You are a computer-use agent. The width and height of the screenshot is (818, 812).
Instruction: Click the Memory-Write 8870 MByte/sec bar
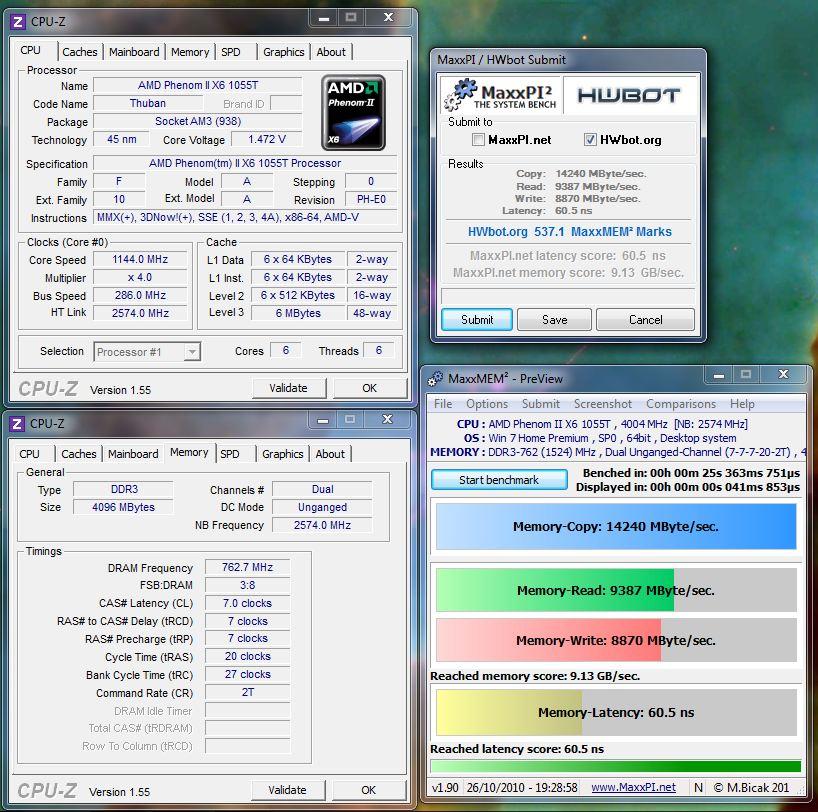click(616, 640)
